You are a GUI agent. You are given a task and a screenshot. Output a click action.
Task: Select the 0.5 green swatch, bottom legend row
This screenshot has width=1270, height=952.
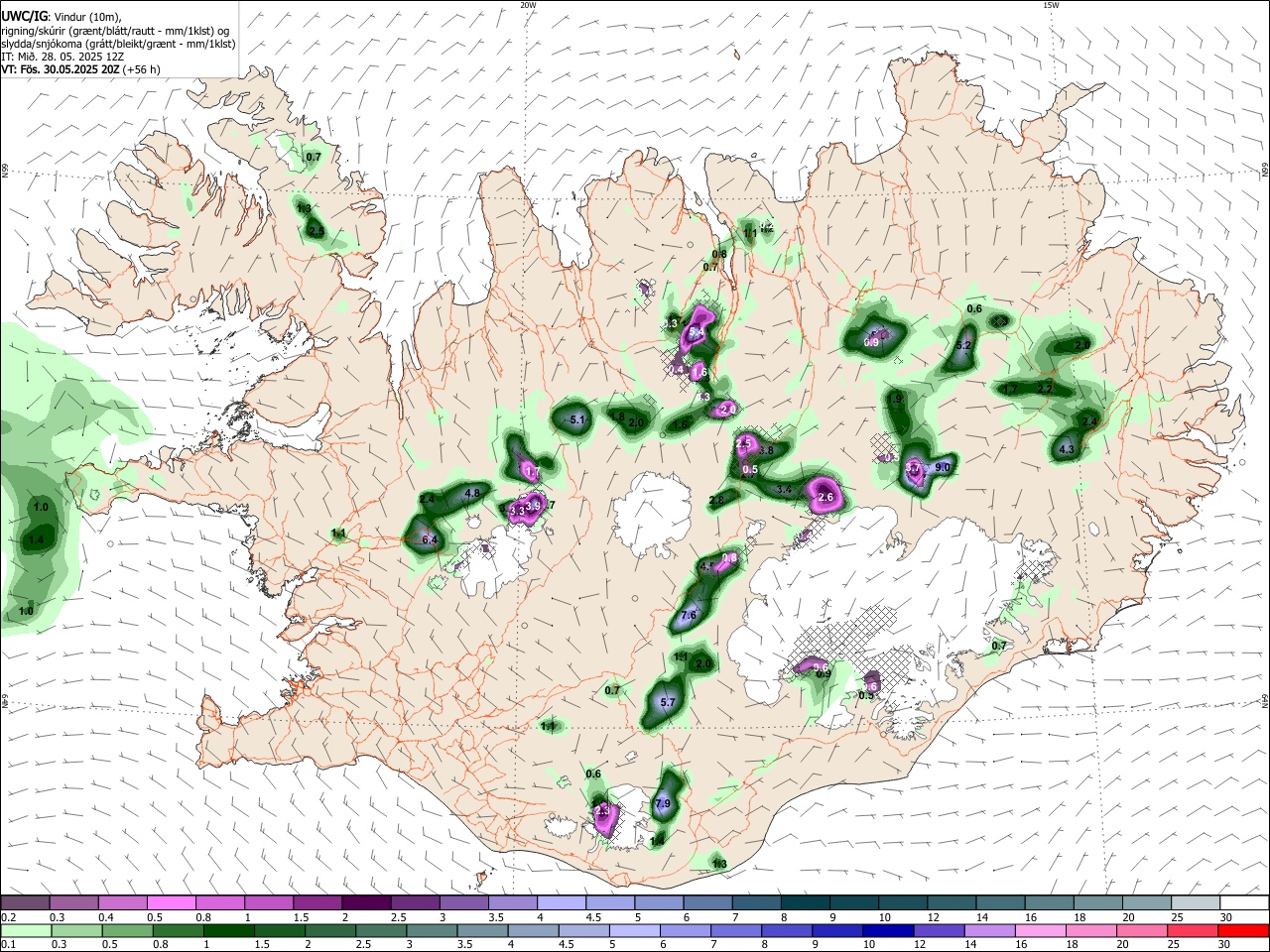point(126,930)
